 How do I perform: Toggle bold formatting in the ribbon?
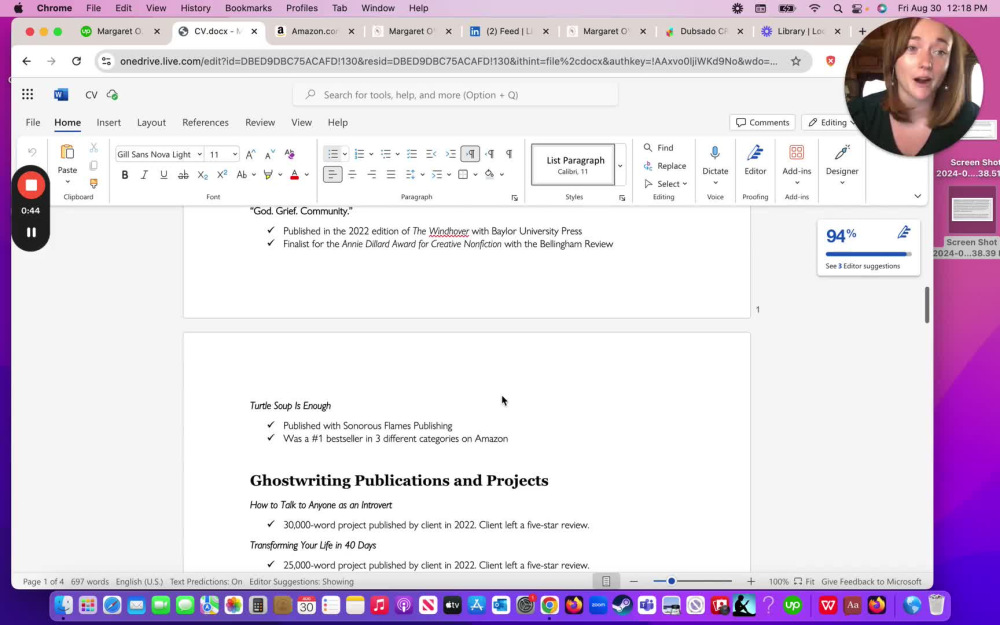[x=125, y=175]
